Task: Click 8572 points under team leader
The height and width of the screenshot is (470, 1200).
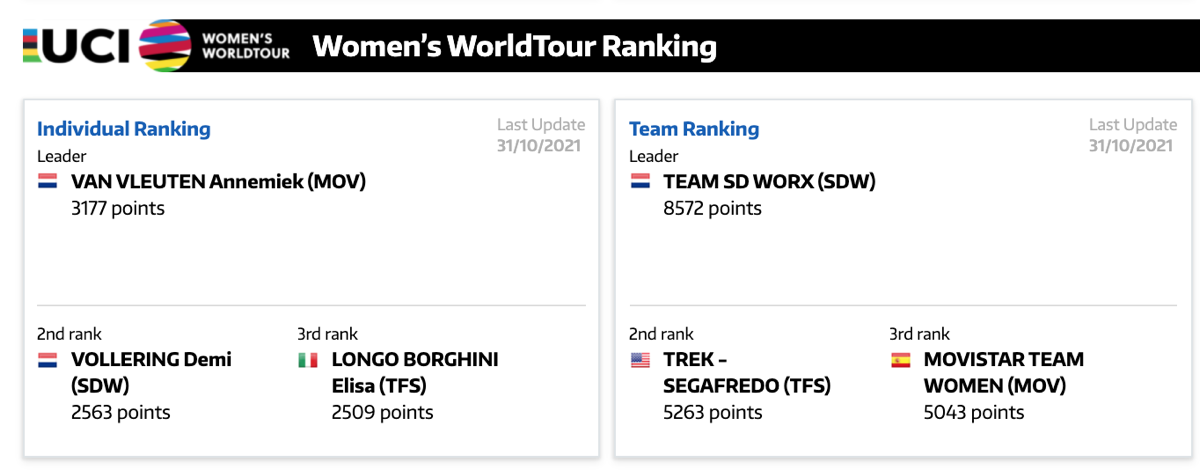Action: click(x=712, y=209)
